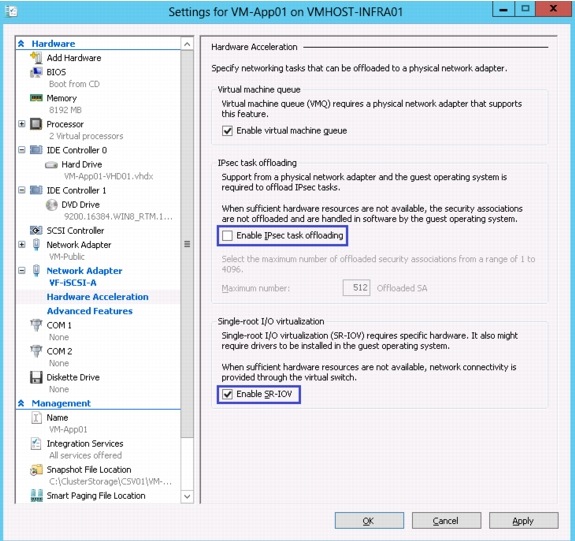Collapse the Hardware section header

pyautogui.click(x=21, y=44)
